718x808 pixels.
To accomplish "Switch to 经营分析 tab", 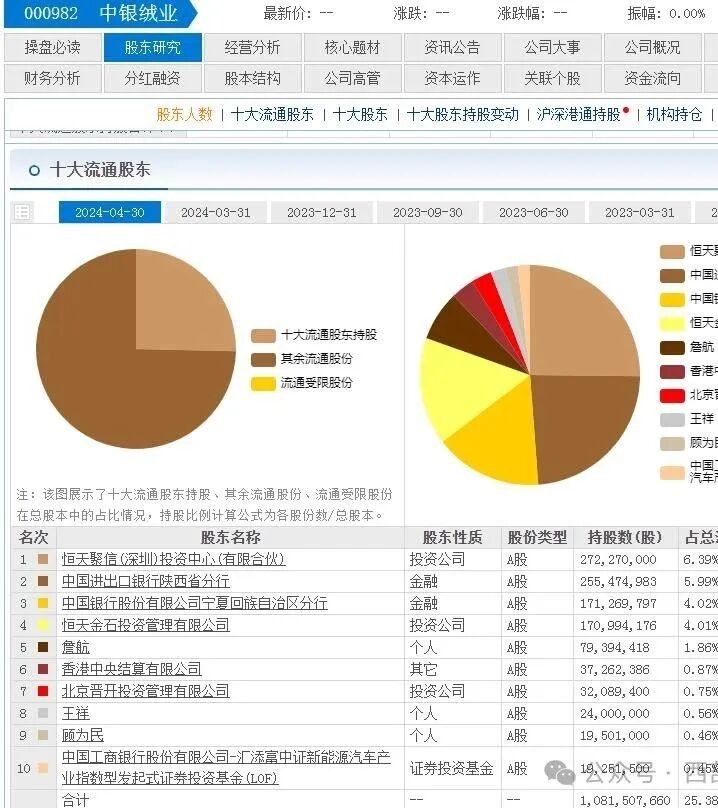I will point(253,47).
